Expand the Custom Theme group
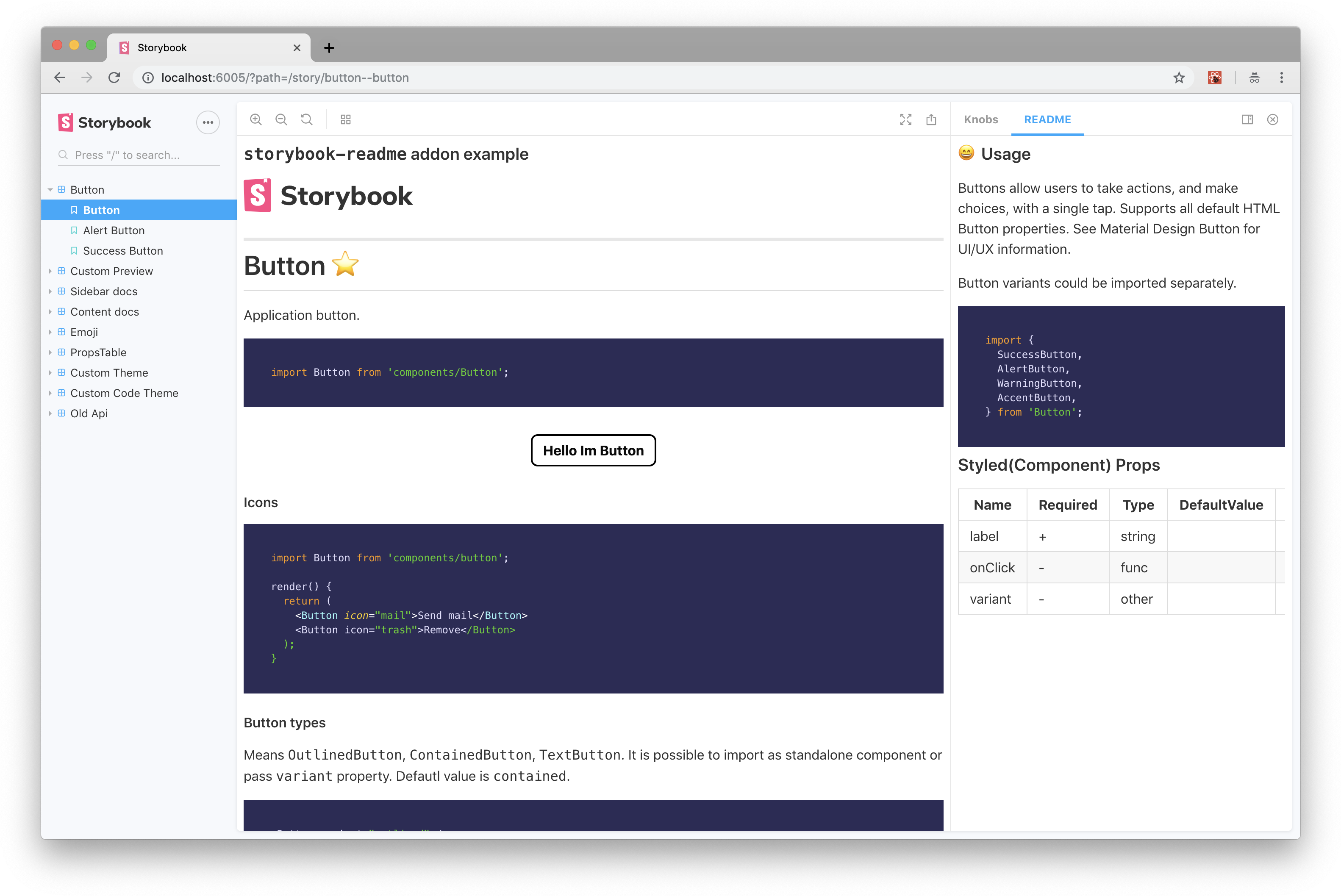The width and height of the screenshot is (1341, 896). [50, 372]
